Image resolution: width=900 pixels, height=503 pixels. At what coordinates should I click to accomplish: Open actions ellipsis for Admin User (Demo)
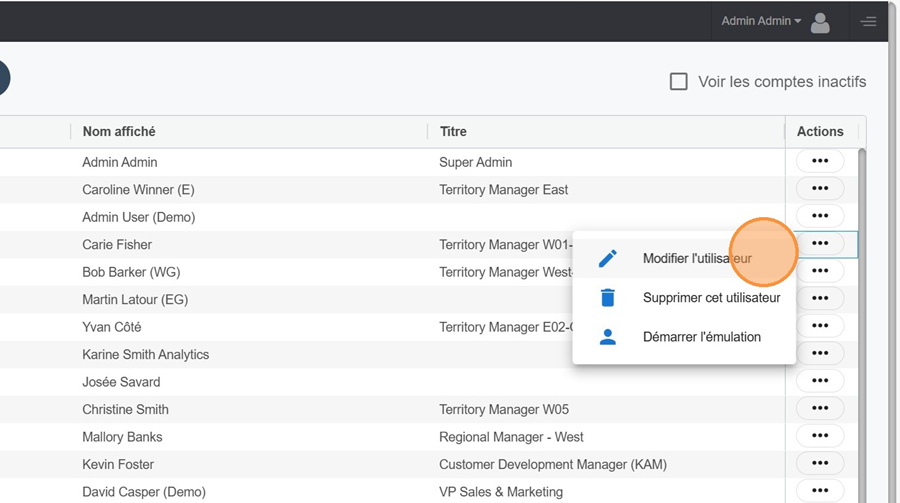[820, 216]
